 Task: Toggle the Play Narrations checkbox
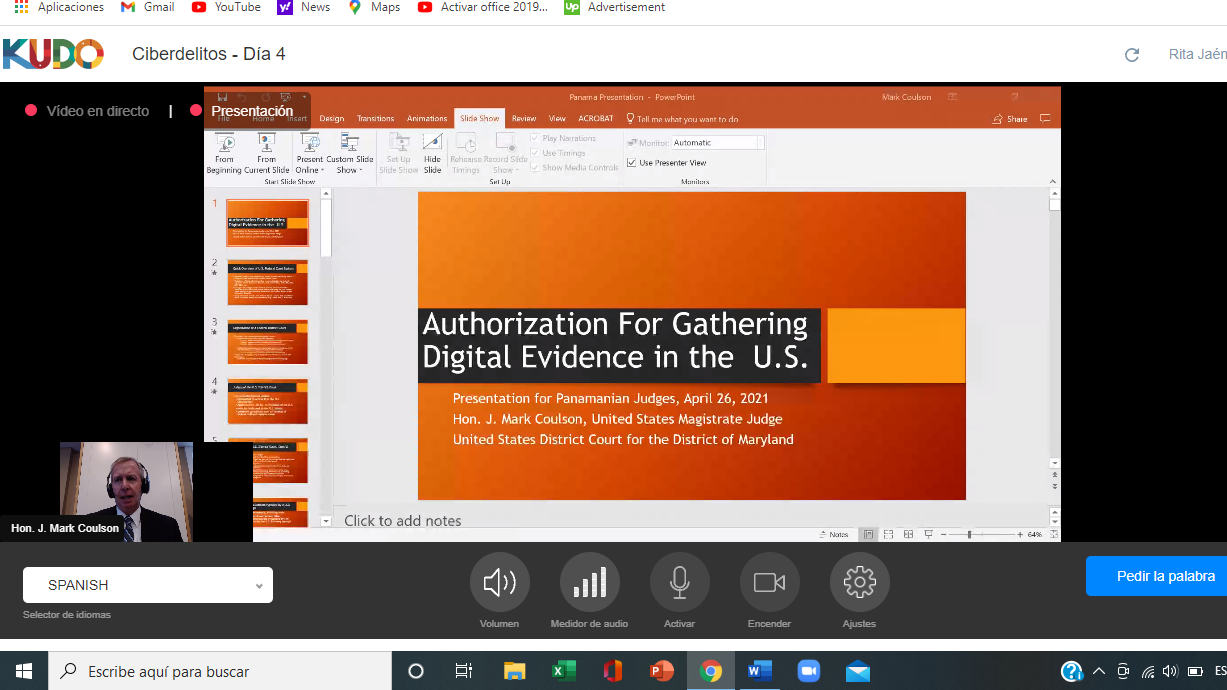click(x=536, y=139)
